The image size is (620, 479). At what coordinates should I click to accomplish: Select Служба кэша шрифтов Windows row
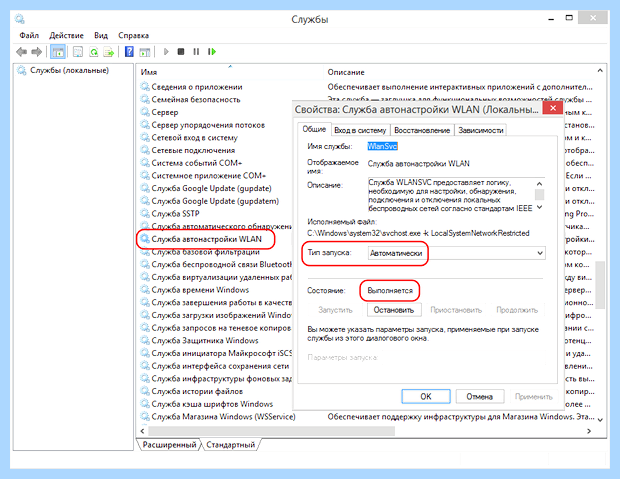point(212,404)
